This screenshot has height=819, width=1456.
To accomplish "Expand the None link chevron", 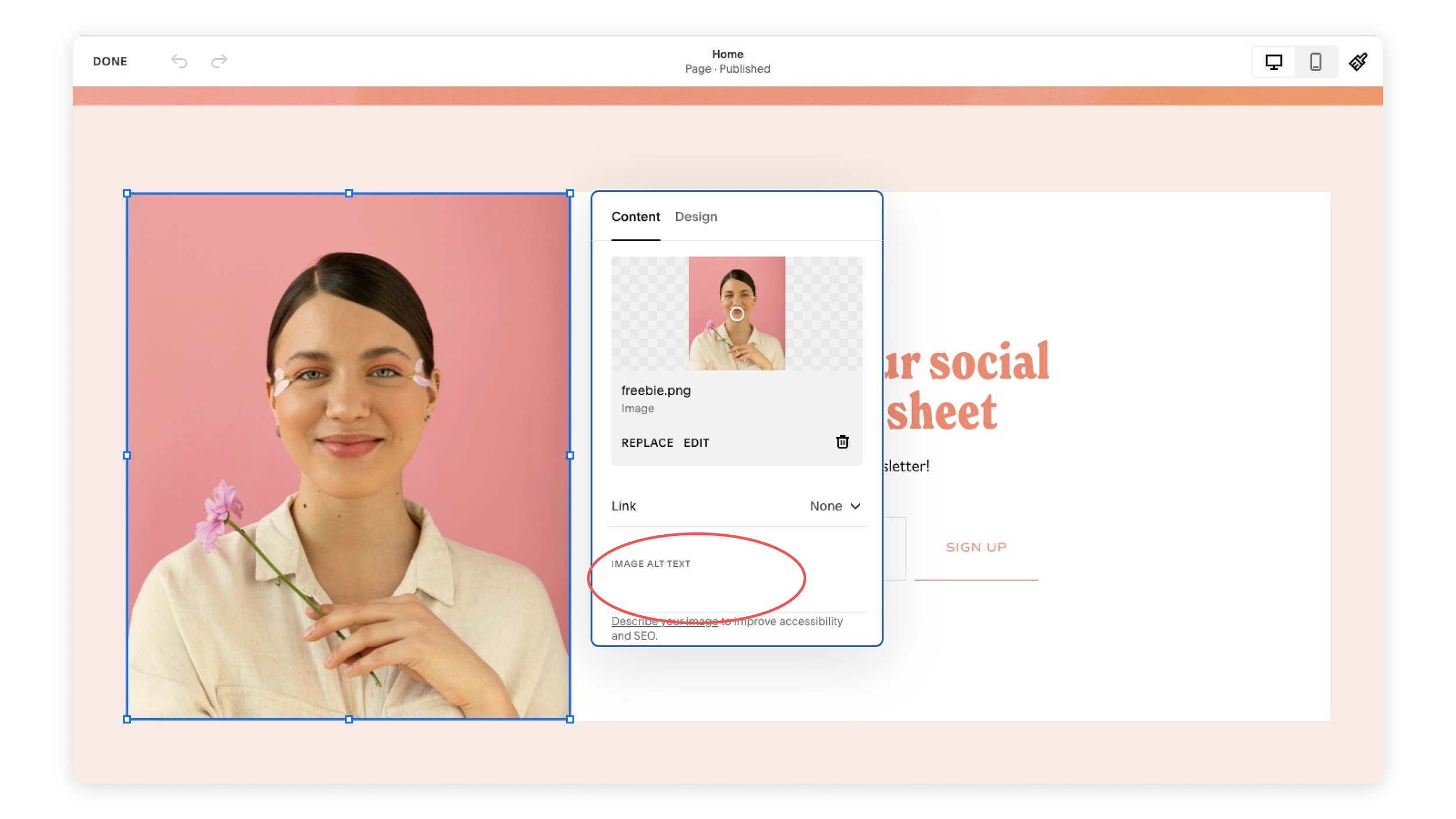I will (x=856, y=506).
